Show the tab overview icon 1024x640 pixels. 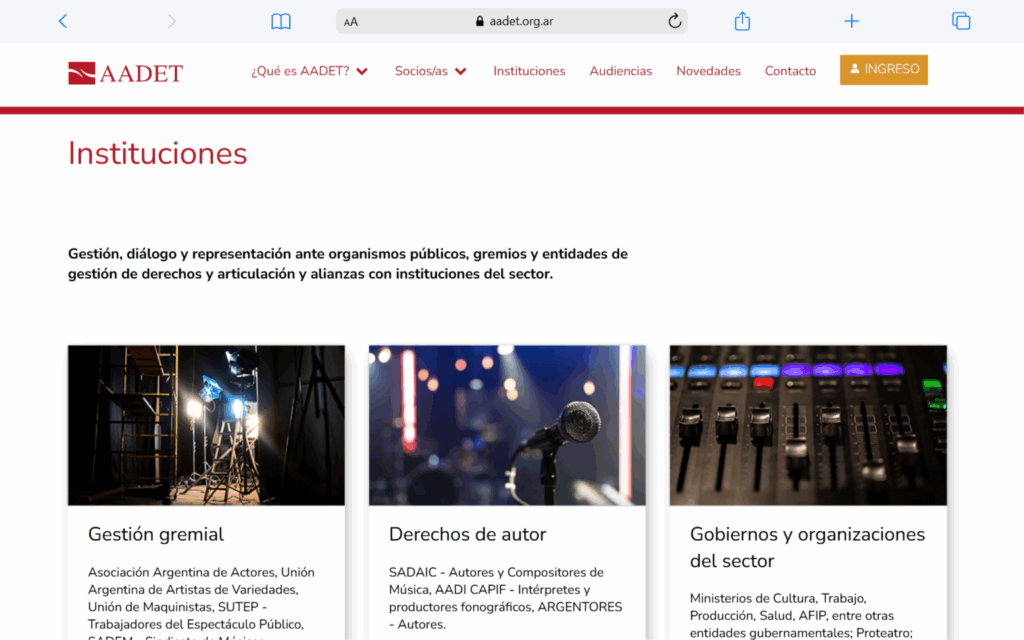[961, 21]
